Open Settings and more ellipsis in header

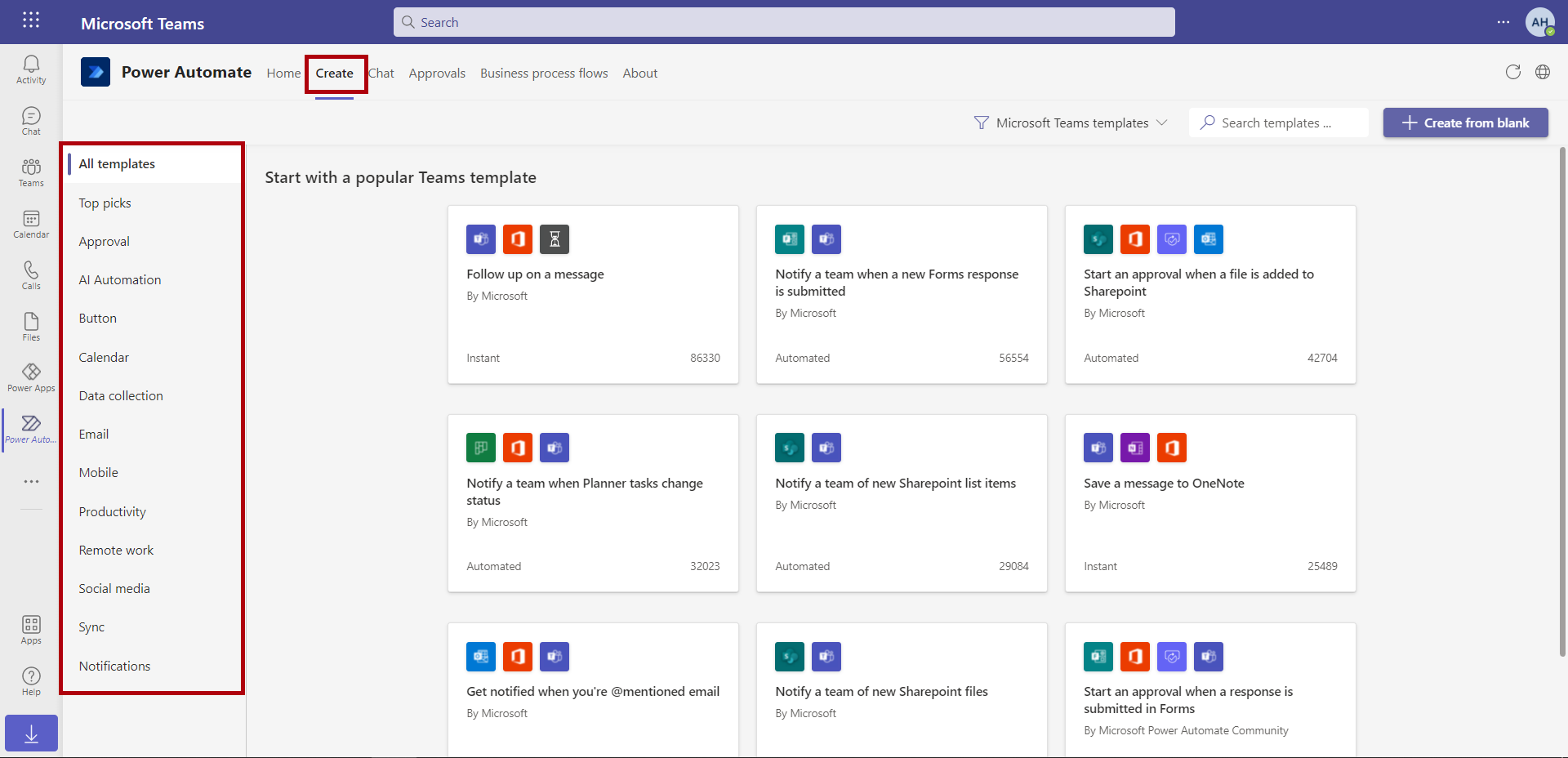[x=1503, y=22]
